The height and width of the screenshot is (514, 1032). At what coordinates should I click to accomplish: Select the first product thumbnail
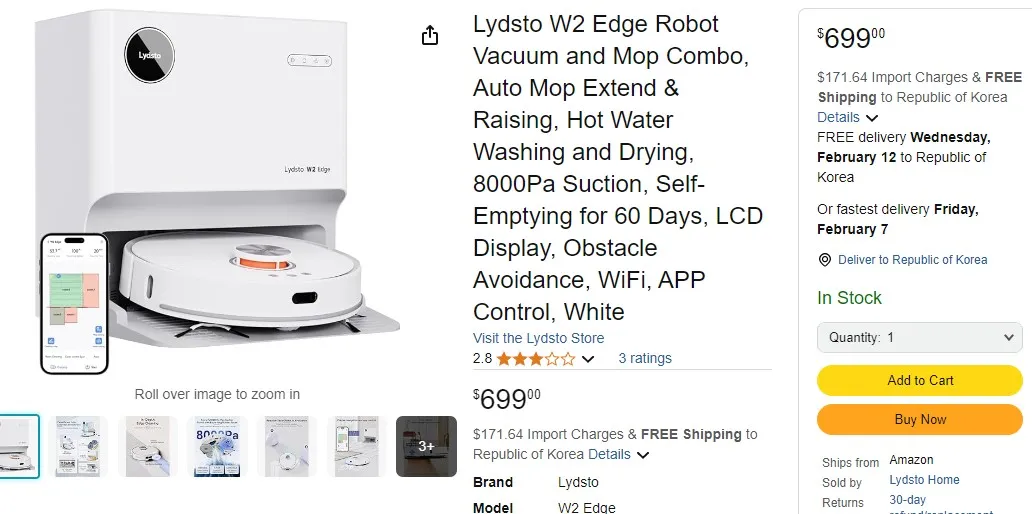(x=18, y=446)
